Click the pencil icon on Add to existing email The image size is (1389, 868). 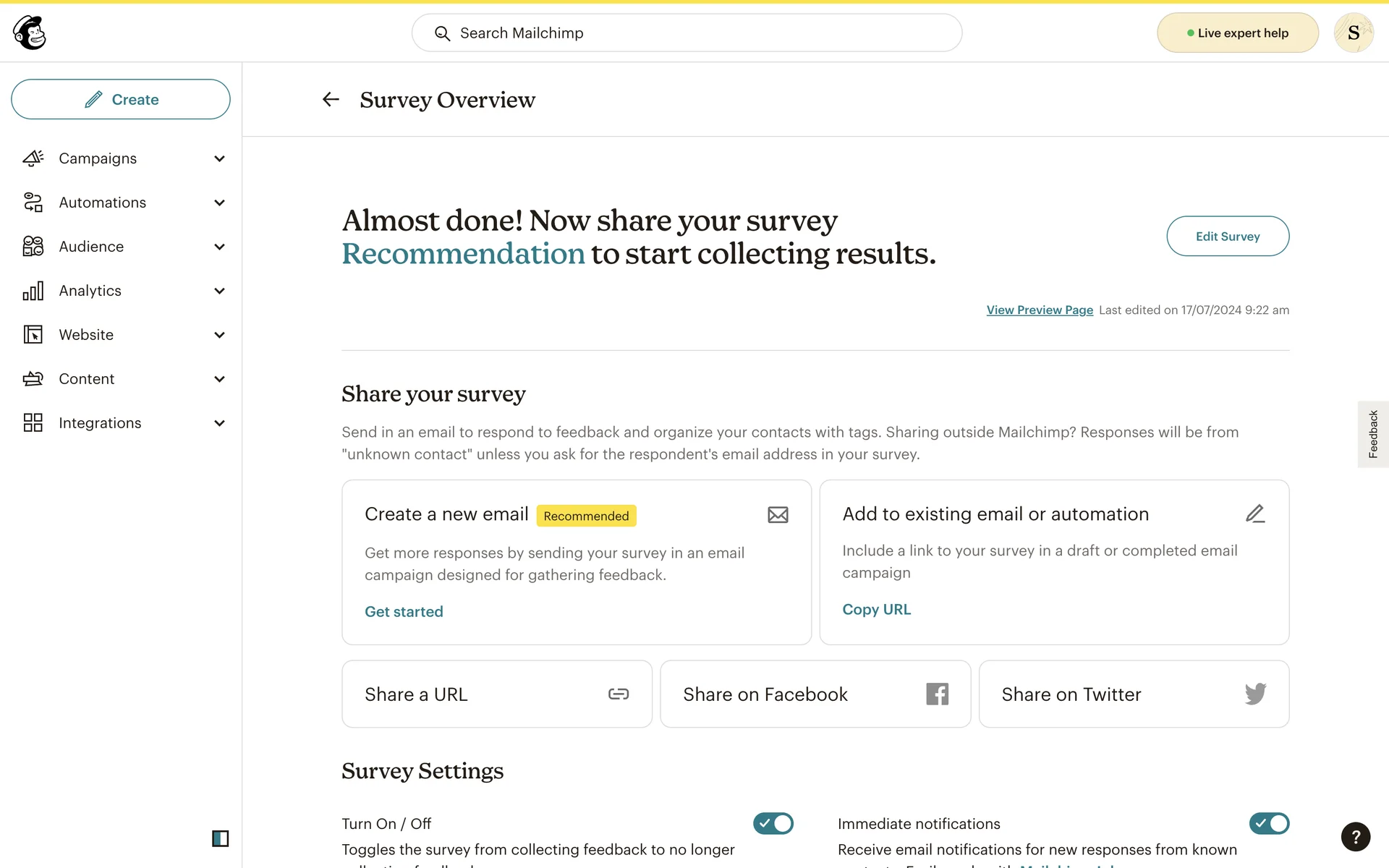(1255, 514)
